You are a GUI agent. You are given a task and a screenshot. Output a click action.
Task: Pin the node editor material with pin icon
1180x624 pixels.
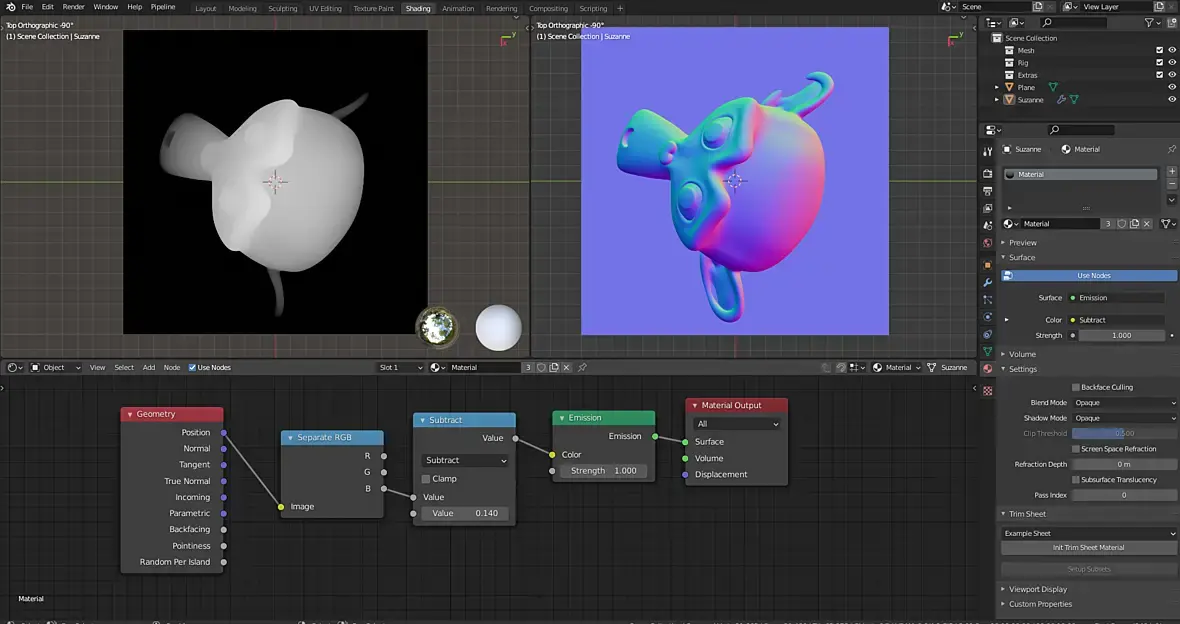(582, 367)
